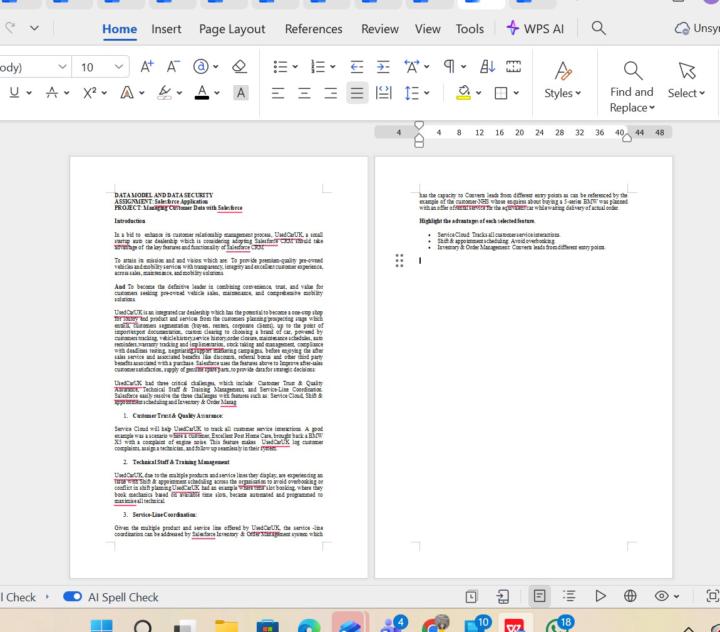Open the Review tab
This screenshot has width=720, height=632.
coord(380,29)
